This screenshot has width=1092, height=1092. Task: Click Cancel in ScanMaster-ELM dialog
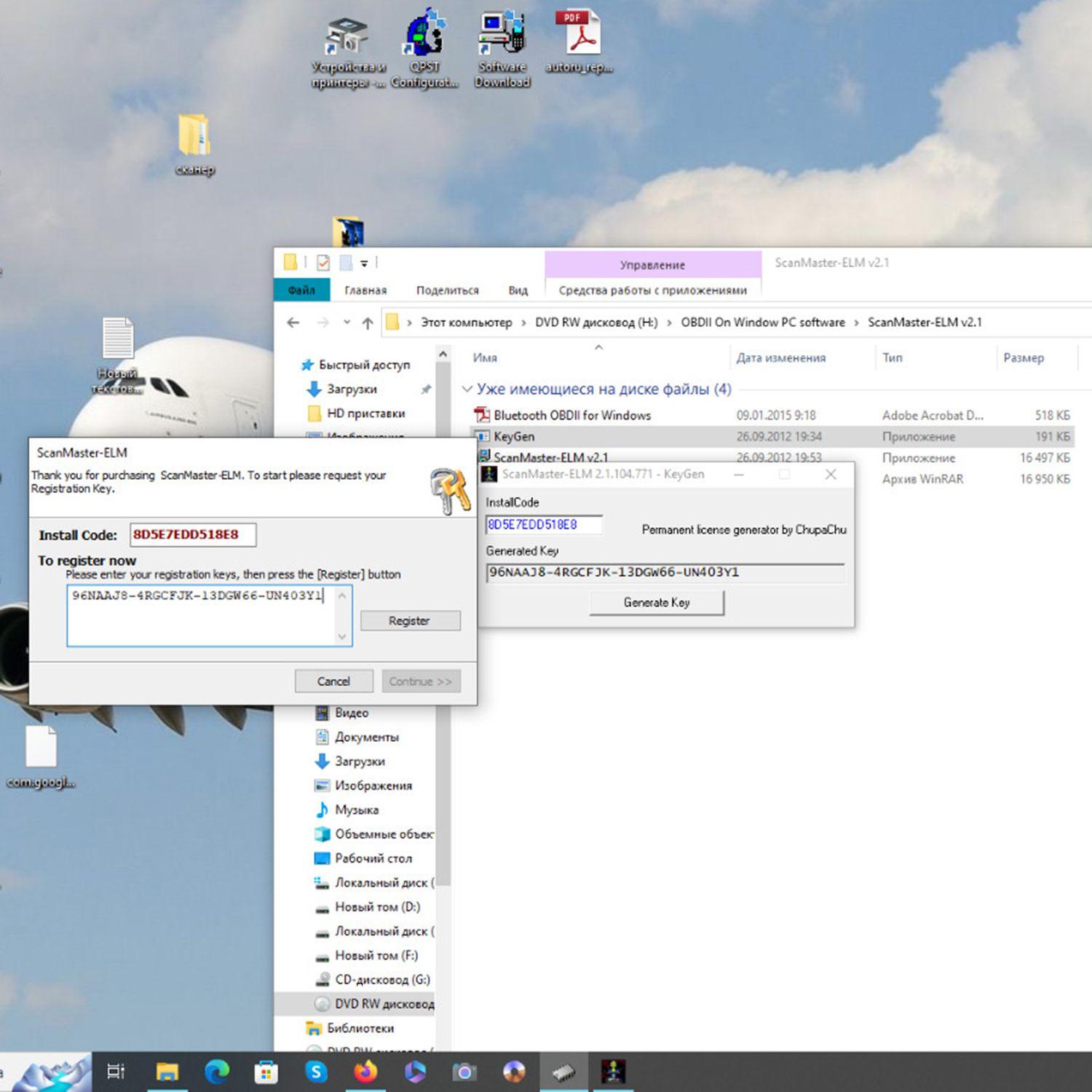click(334, 681)
